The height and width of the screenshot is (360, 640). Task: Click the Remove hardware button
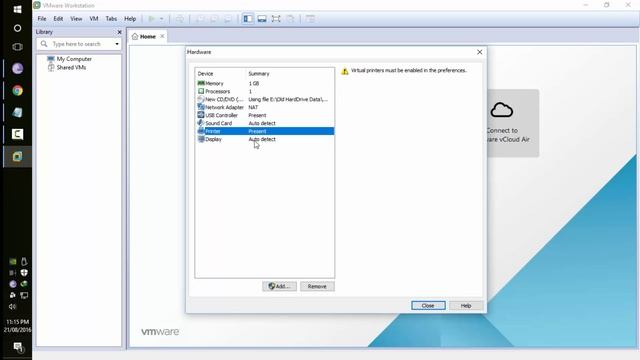[x=317, y=287]
